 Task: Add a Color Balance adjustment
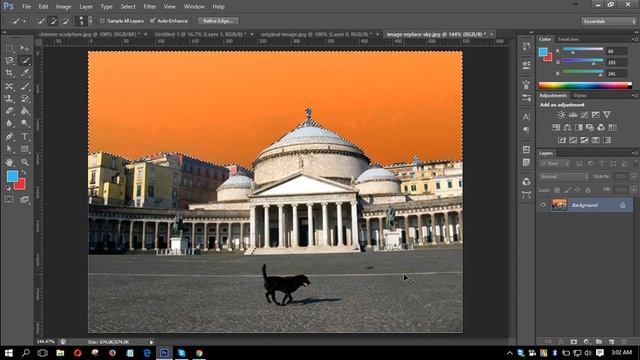click(x=567, y=128)
